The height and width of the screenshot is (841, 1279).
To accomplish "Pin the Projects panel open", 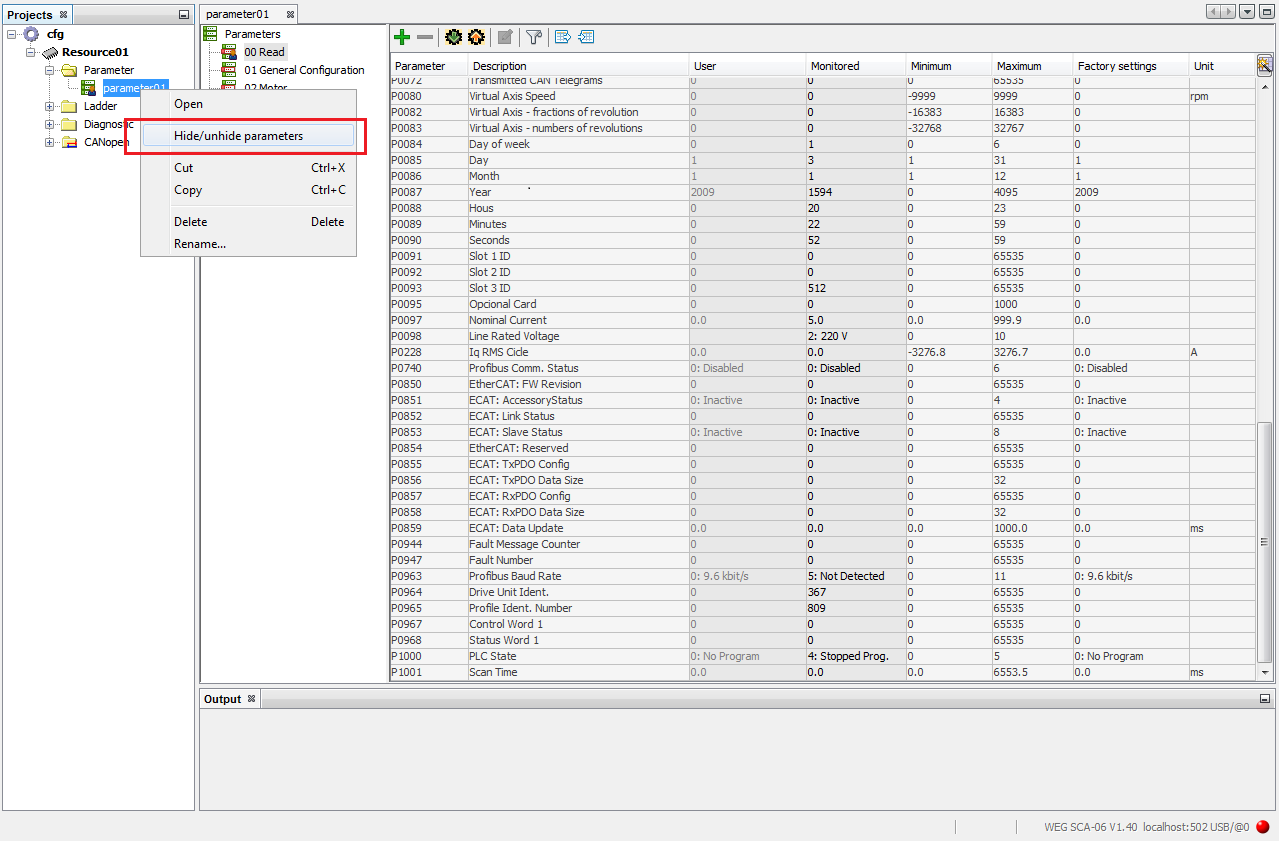I will coord(182,12).
